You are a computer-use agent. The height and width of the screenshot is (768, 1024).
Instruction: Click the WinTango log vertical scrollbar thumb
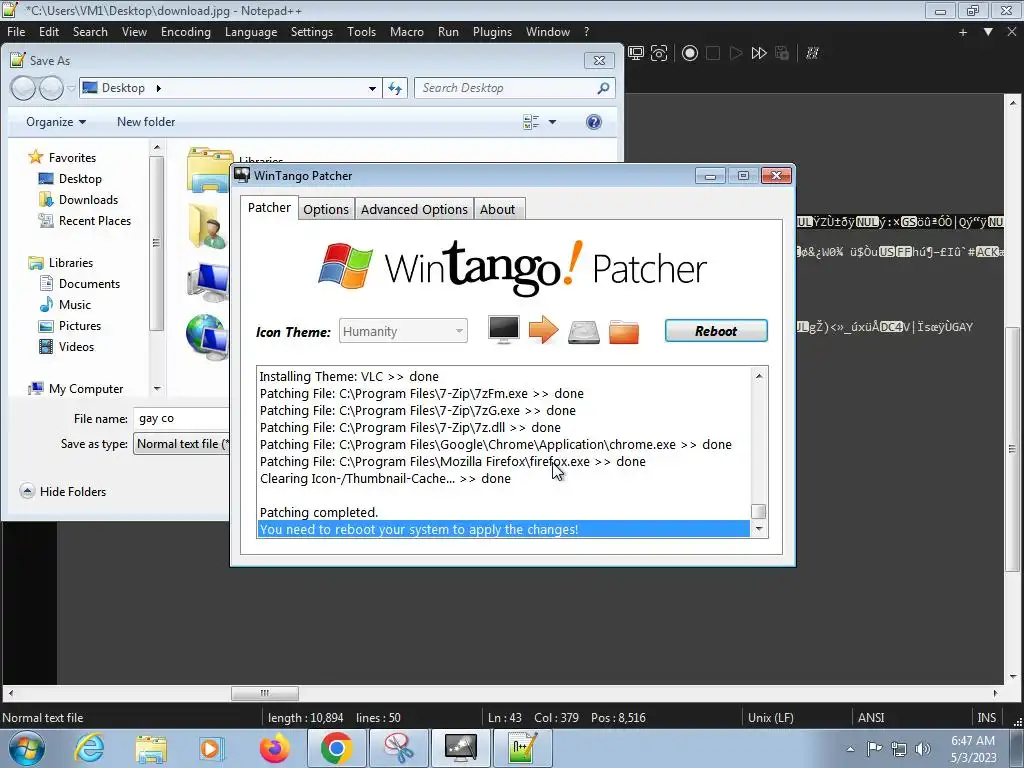tap(758, 511)
